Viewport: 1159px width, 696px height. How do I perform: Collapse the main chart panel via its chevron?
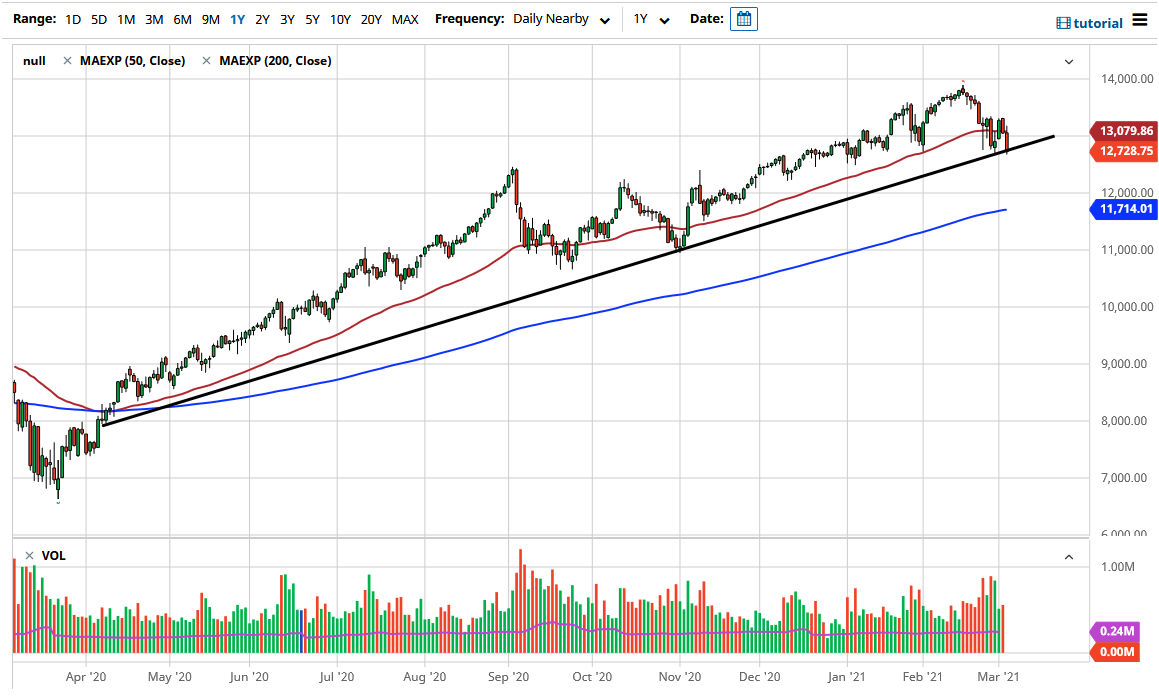(x=1068, y=61)
